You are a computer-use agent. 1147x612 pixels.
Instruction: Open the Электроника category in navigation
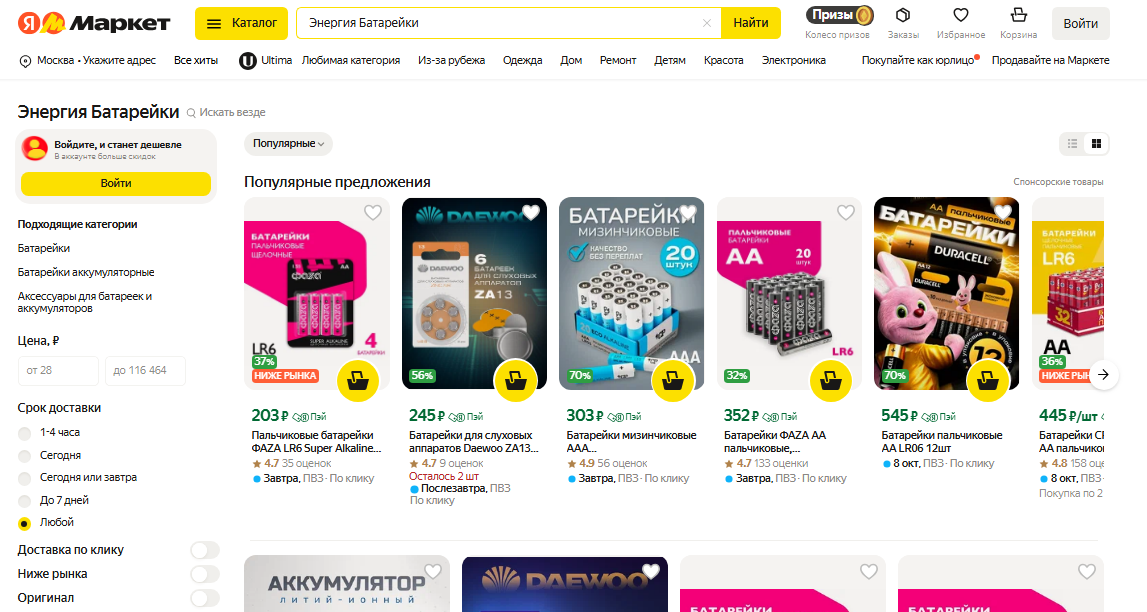point(794,60)
